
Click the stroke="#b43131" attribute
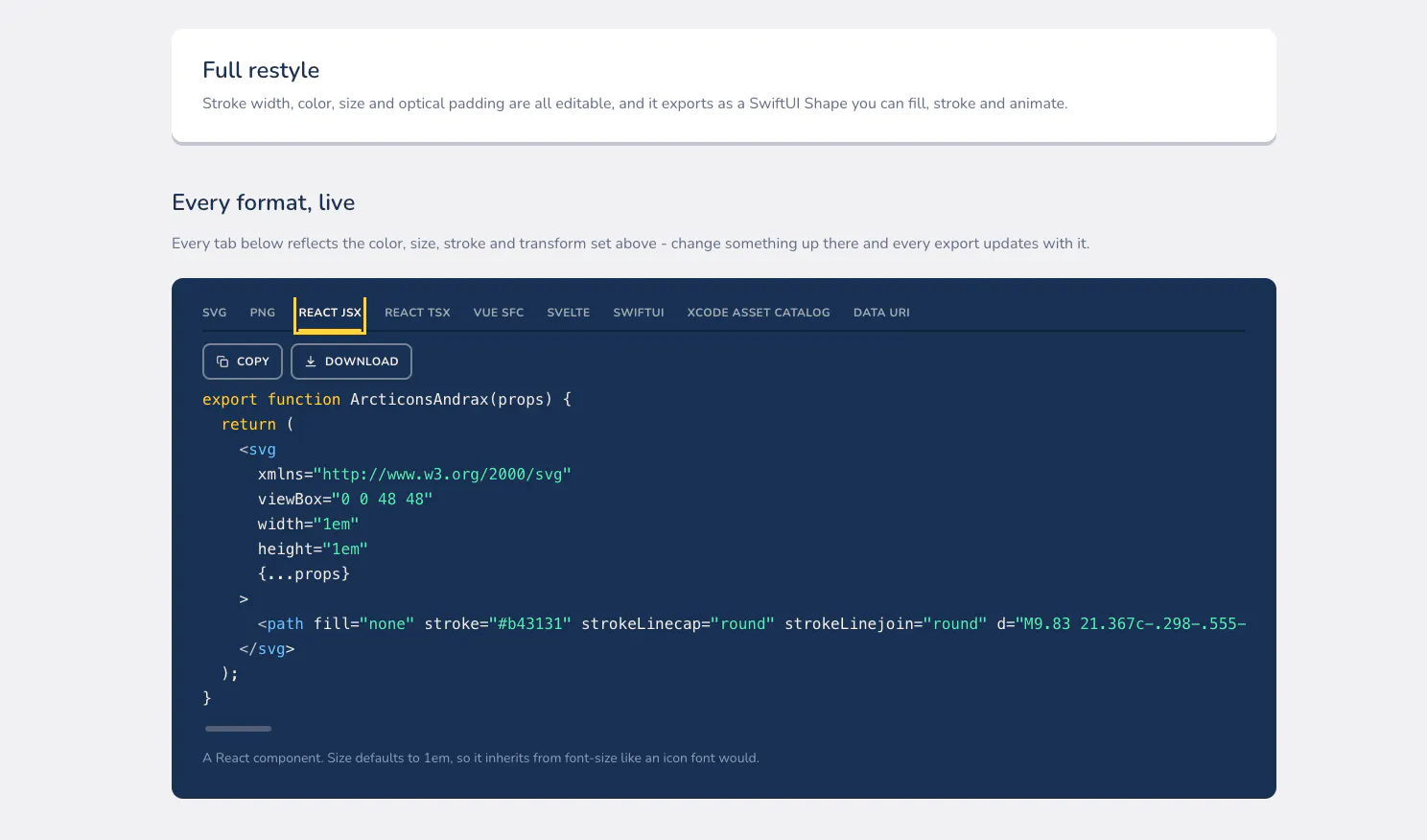[498, 624]
